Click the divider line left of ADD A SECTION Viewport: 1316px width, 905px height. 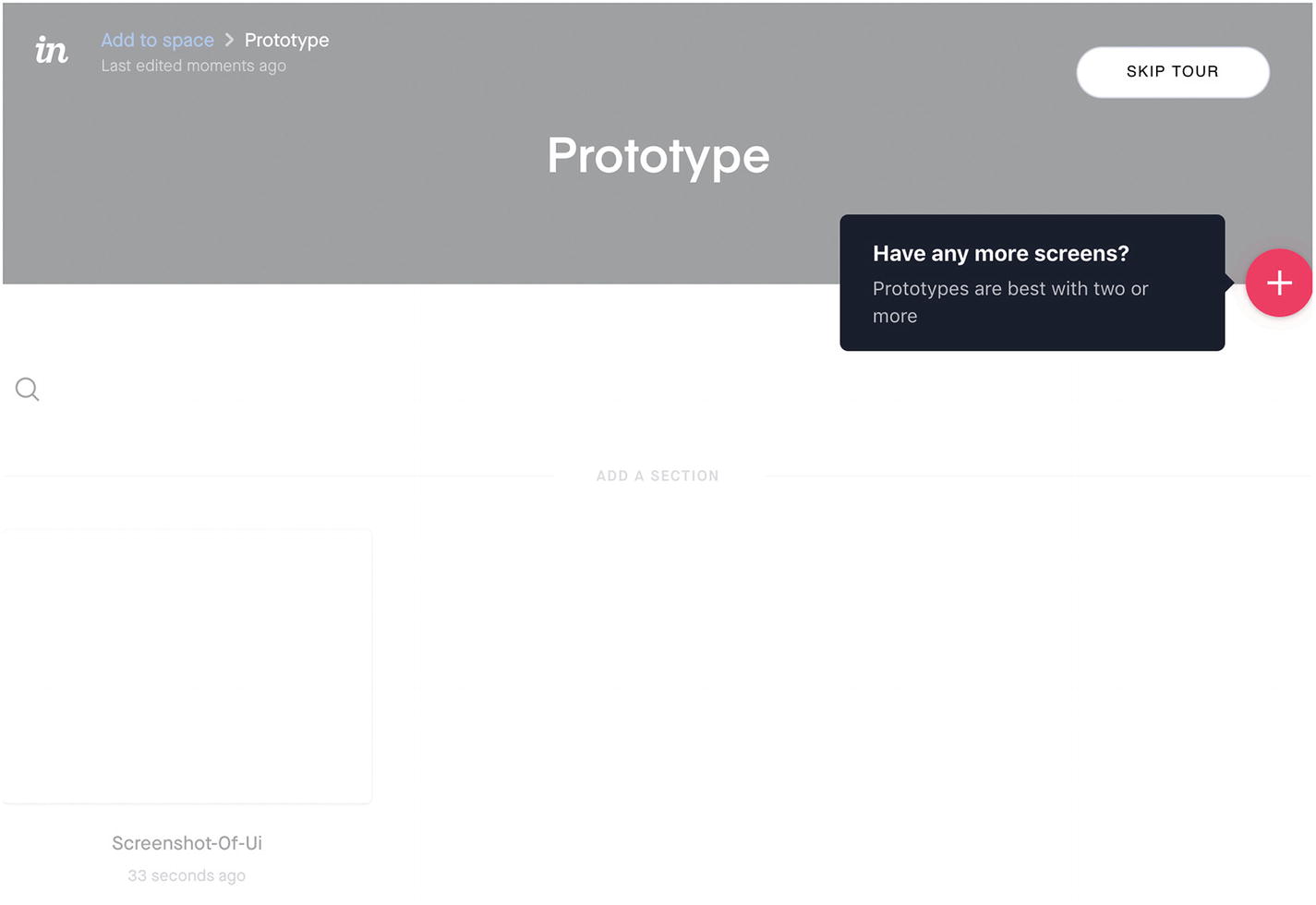pos(279,476)
